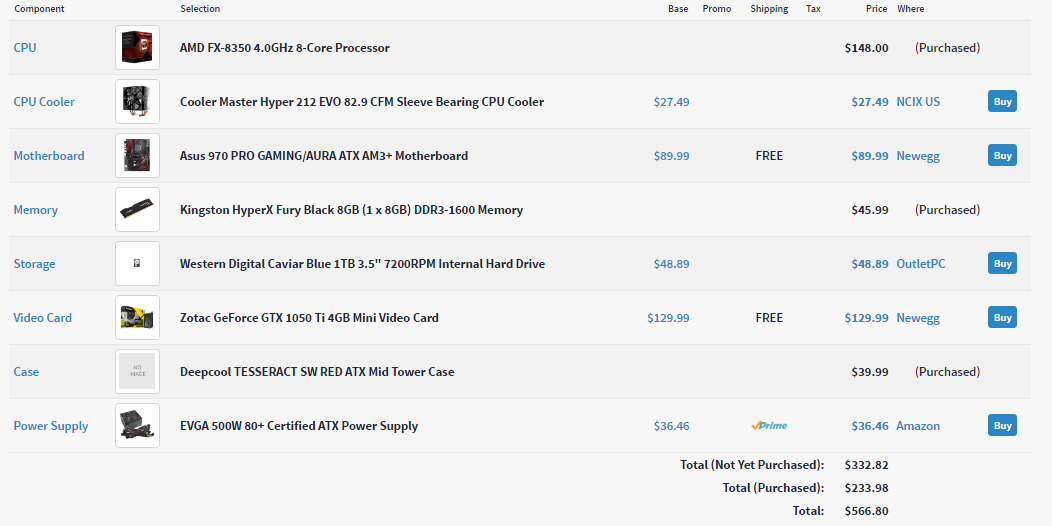1052x526 pixels.
Task: Buy the Asus 970 motherboard
Action: coord(1002,155)
